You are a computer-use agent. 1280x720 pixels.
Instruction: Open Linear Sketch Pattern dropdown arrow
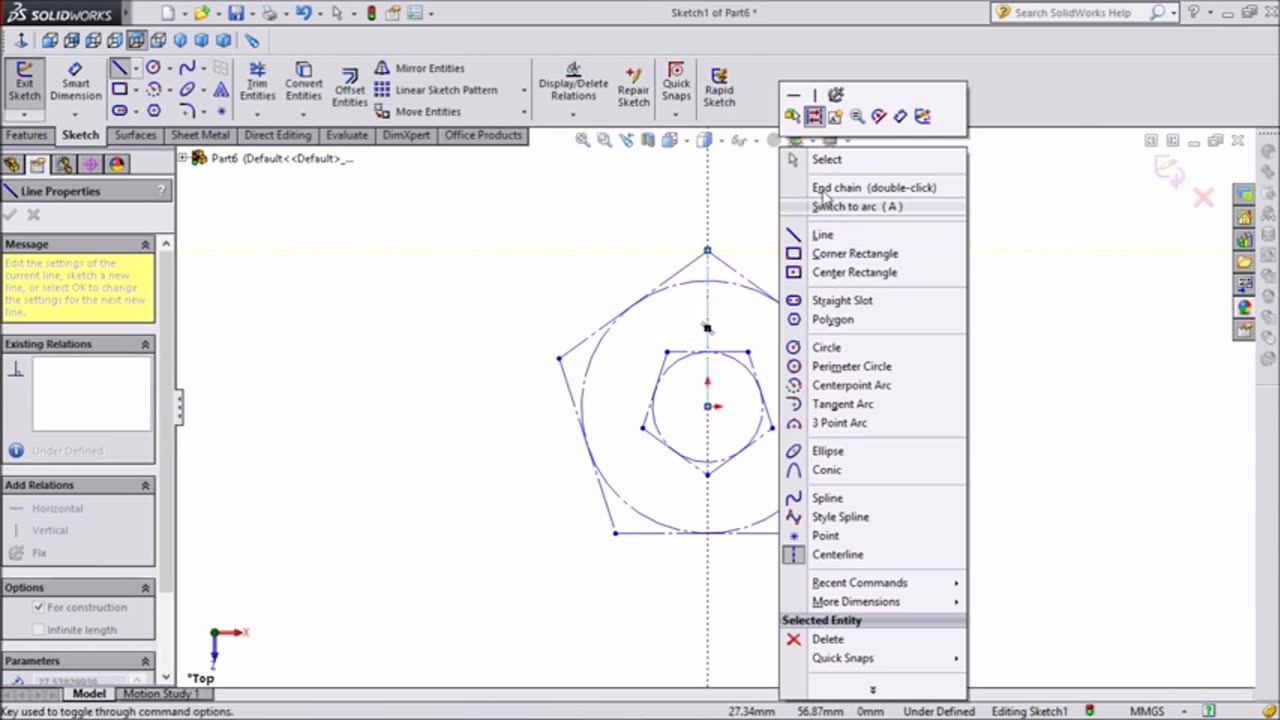pos(523,90)
